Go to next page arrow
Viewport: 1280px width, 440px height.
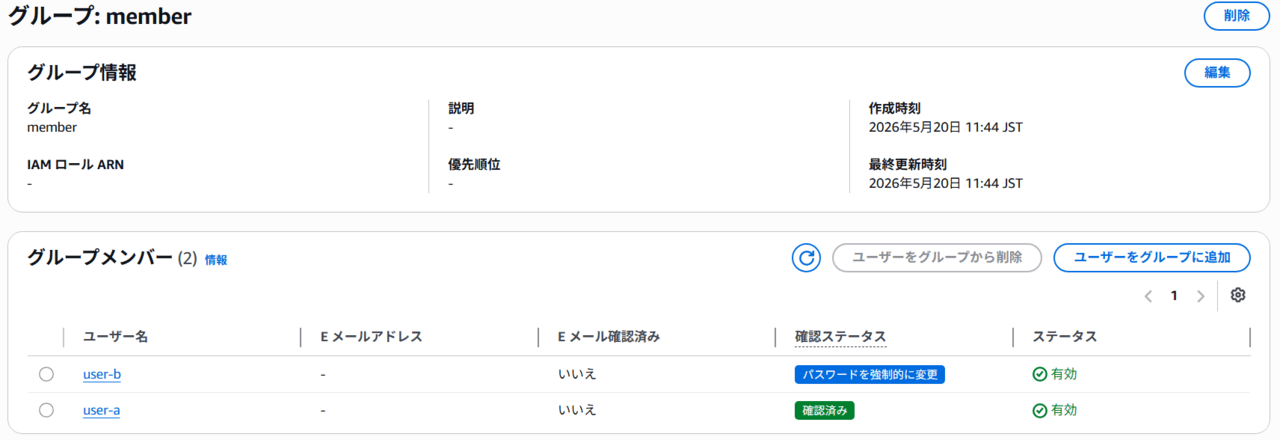[x=1201, y=296]
